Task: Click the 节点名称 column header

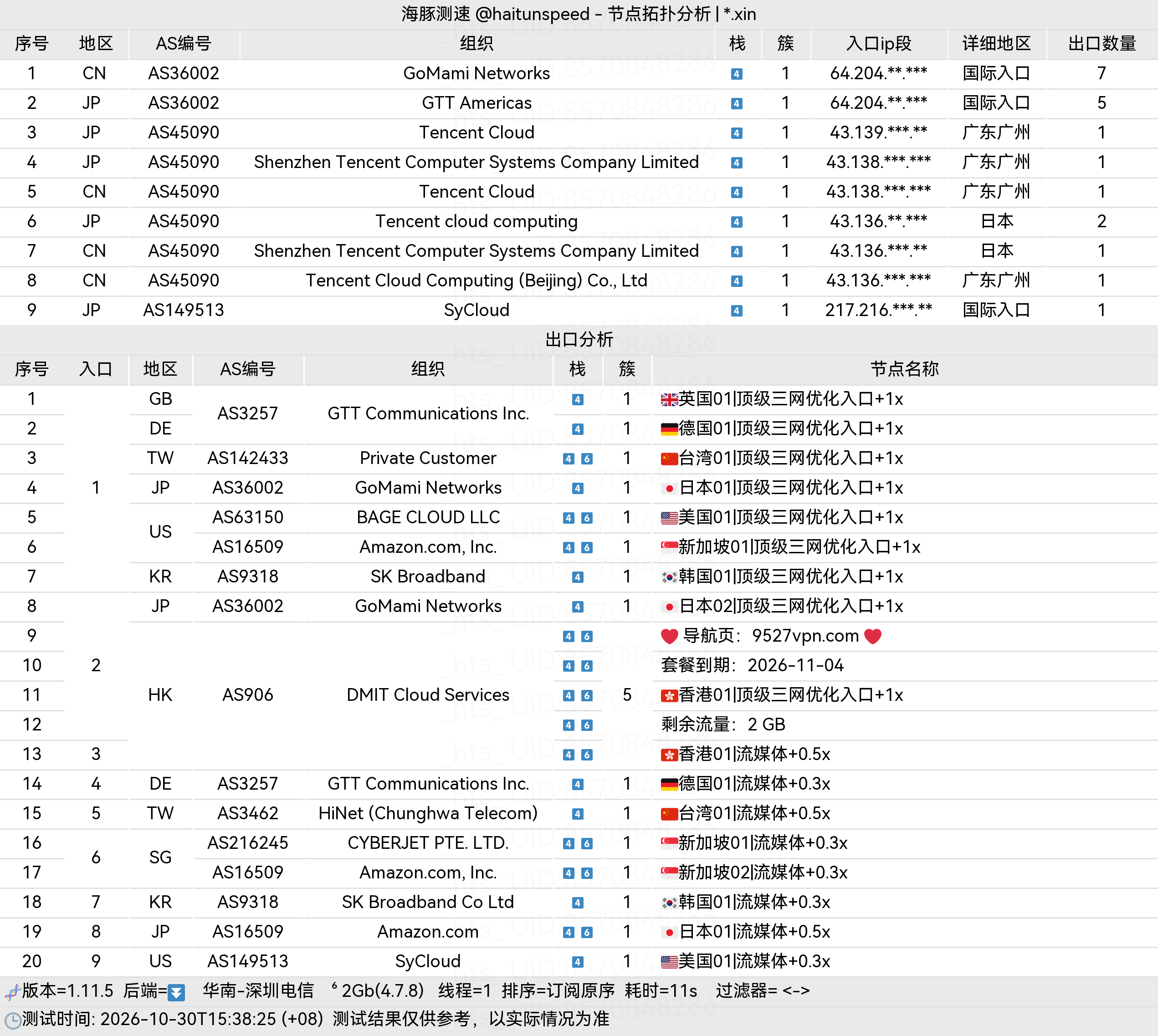Action: pos(904,369)
